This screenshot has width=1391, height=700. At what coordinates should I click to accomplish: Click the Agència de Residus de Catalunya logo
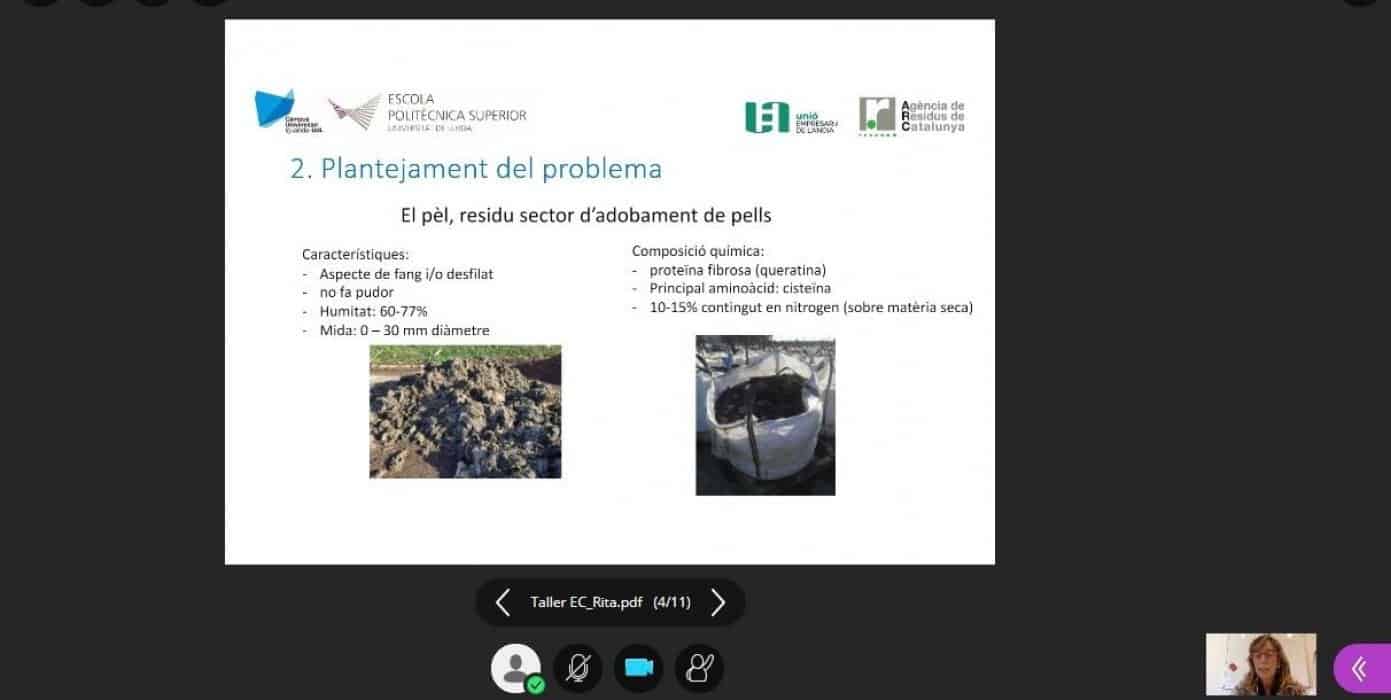click(912, 116)
